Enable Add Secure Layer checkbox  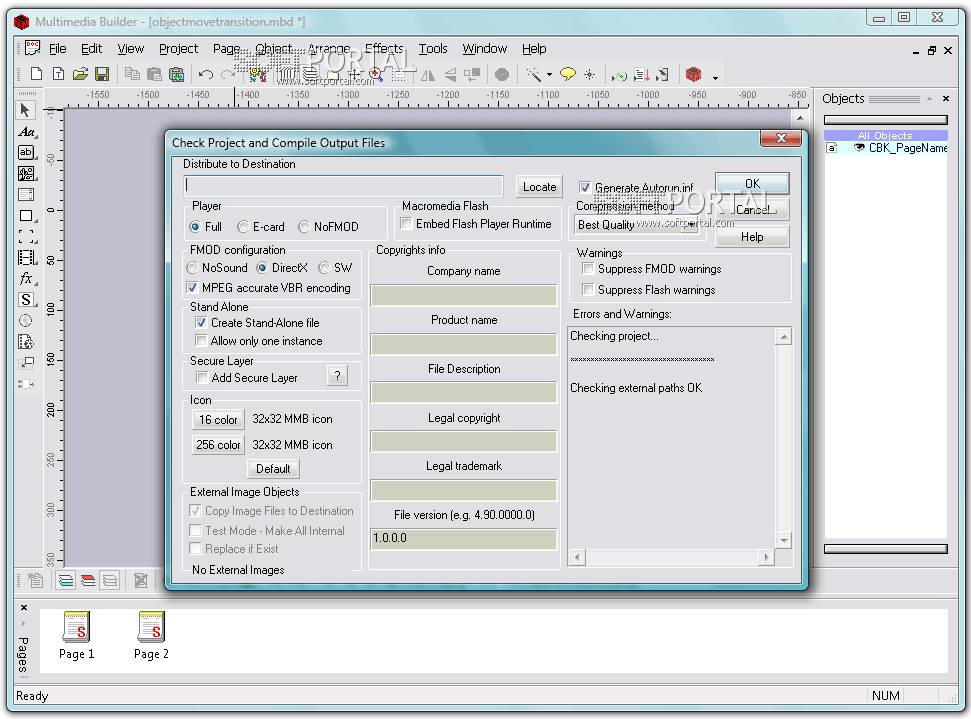click(202, 377)
